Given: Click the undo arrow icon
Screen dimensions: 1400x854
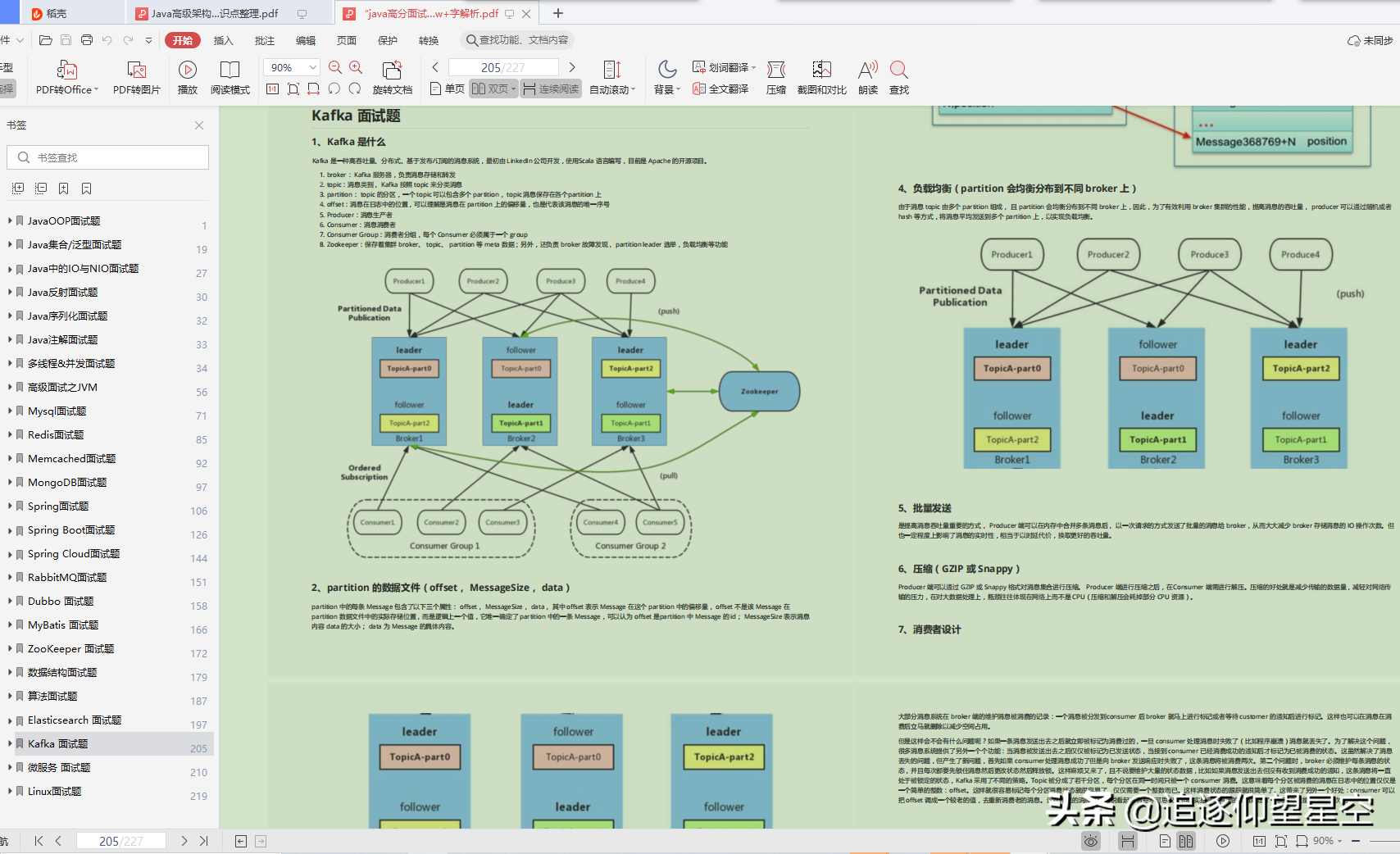Looking at the screenshot, I should tap(107, 40).
